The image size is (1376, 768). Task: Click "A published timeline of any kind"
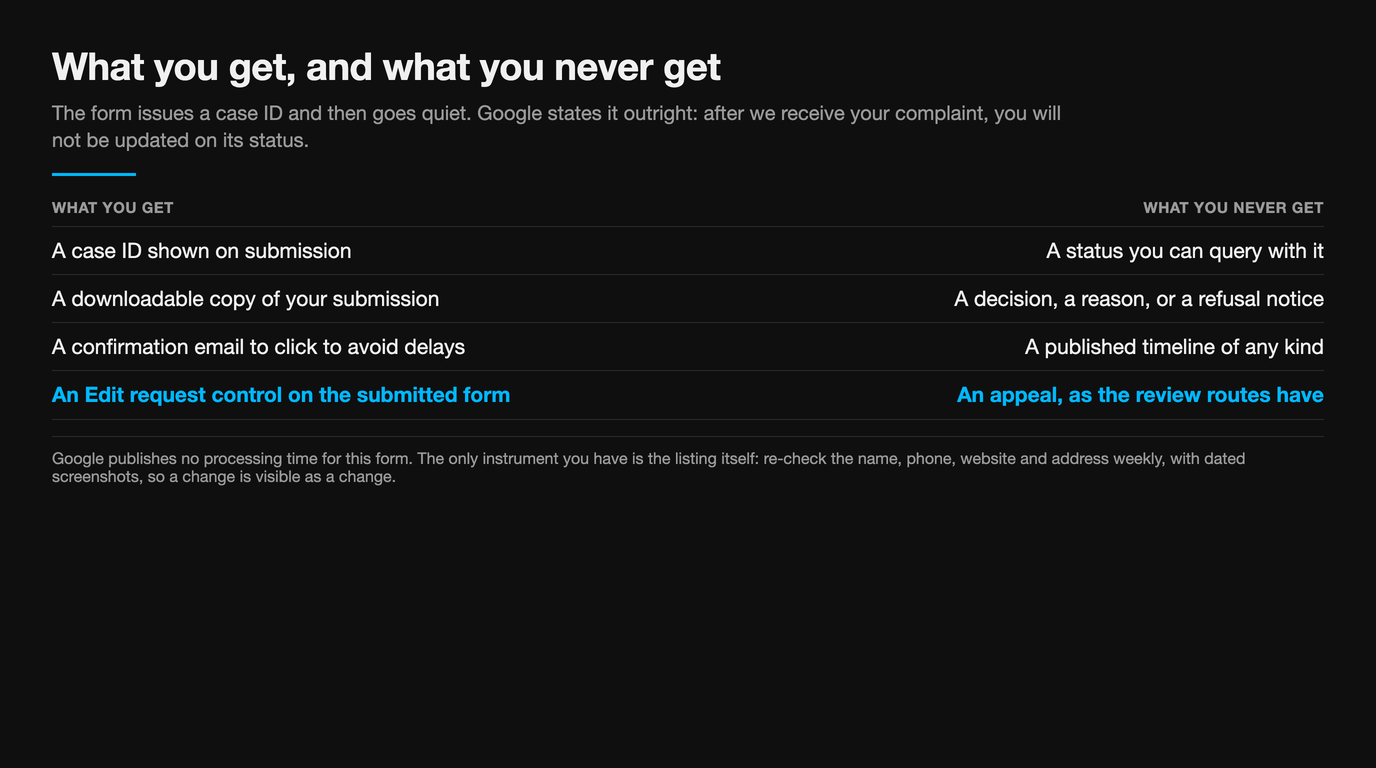point(1174,347)
